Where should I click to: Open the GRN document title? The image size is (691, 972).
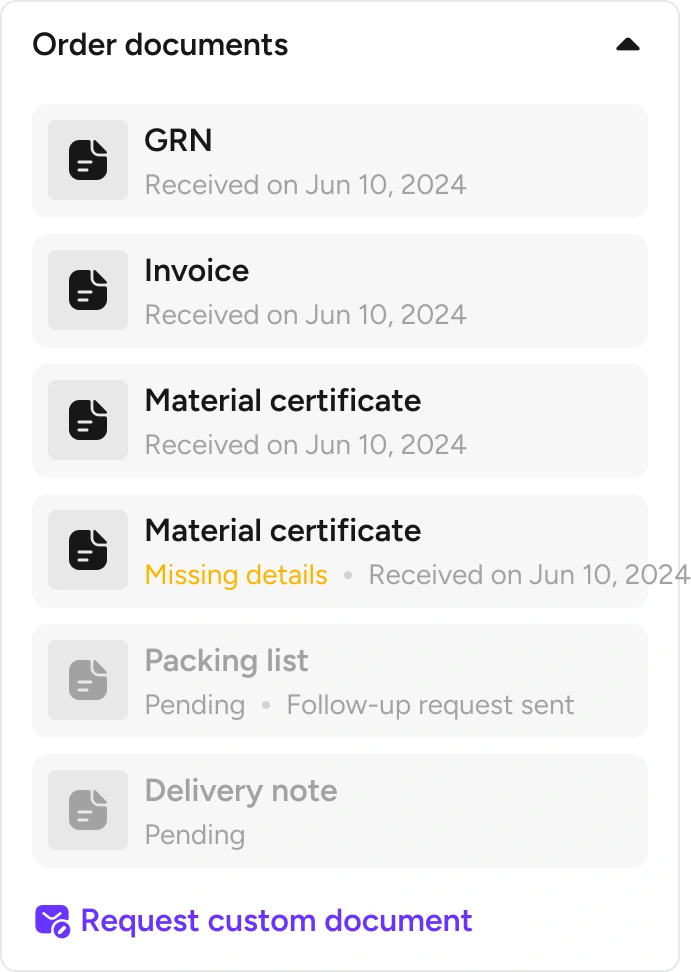coord(178,141)
